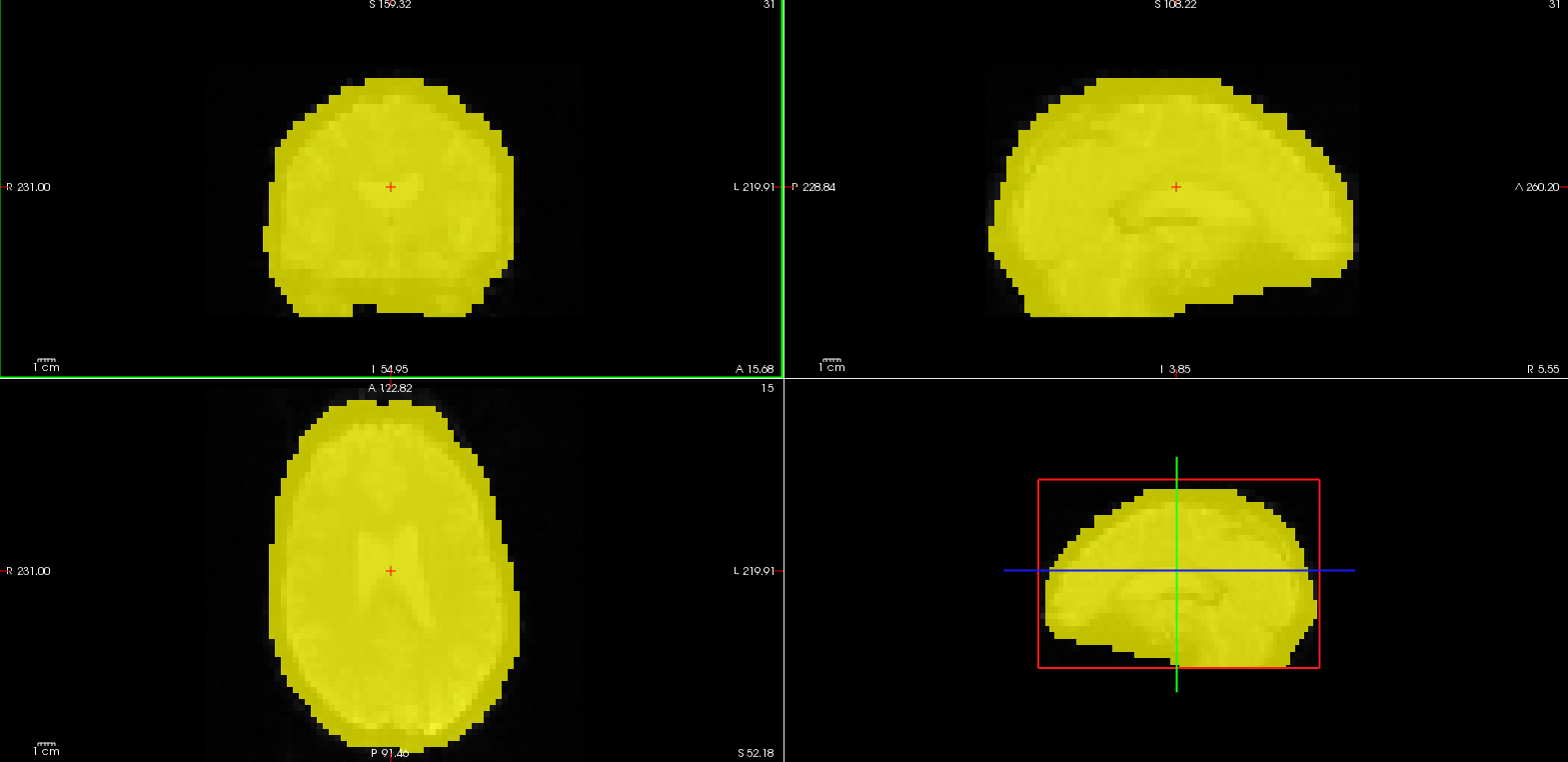Click the 'P 228.84' label in sagittal view
1568x762 pixels.
click(813, 187)
